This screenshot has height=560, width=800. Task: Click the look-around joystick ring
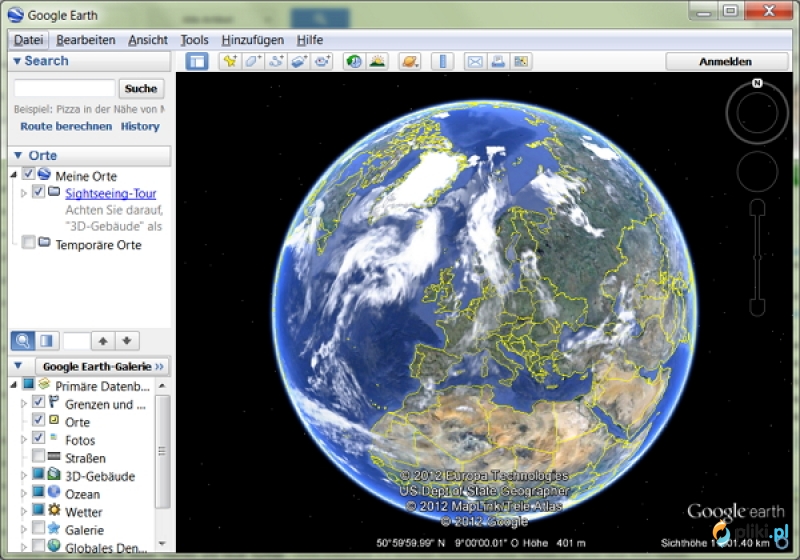coord(757,113)
